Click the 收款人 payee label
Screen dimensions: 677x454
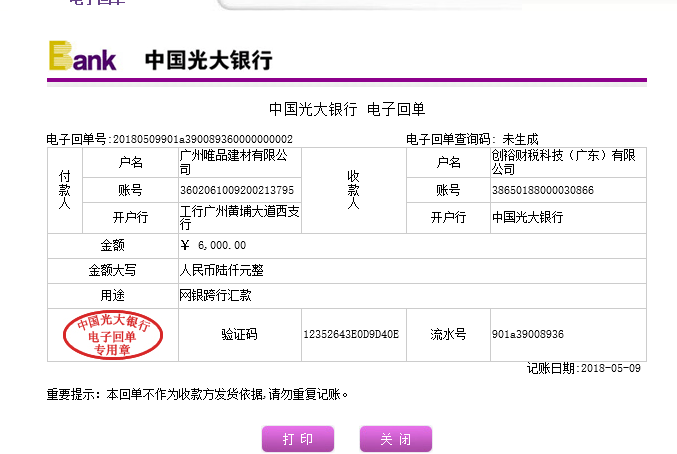point(353,190)
